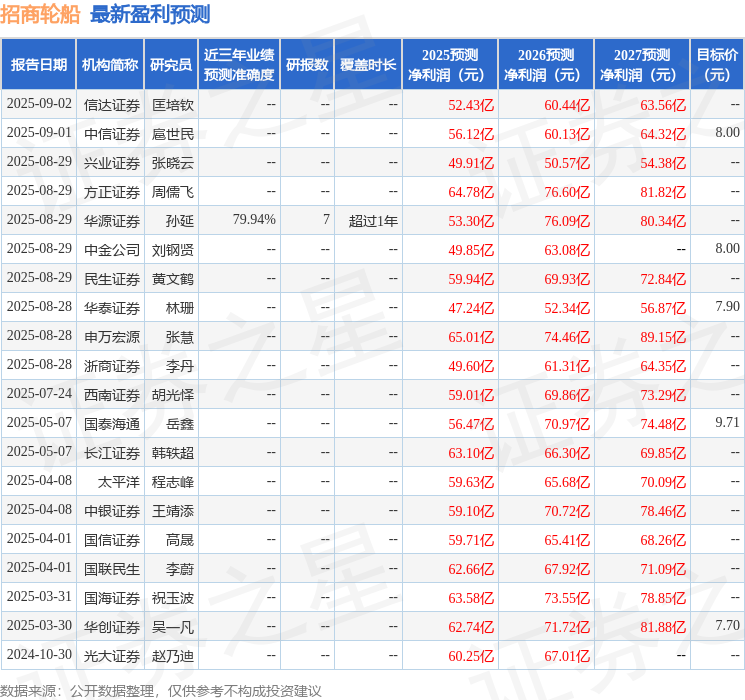Select the 中银证券 institution cell
The height and width of the screenshot is (700, 745).
click(112, 511)
